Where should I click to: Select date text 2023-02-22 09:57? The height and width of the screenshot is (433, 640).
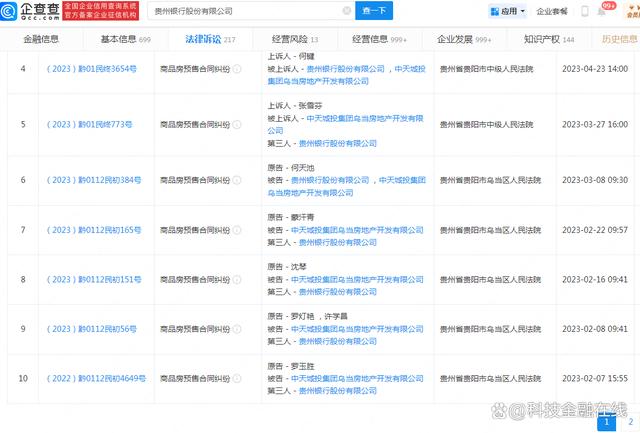point(595,230)
